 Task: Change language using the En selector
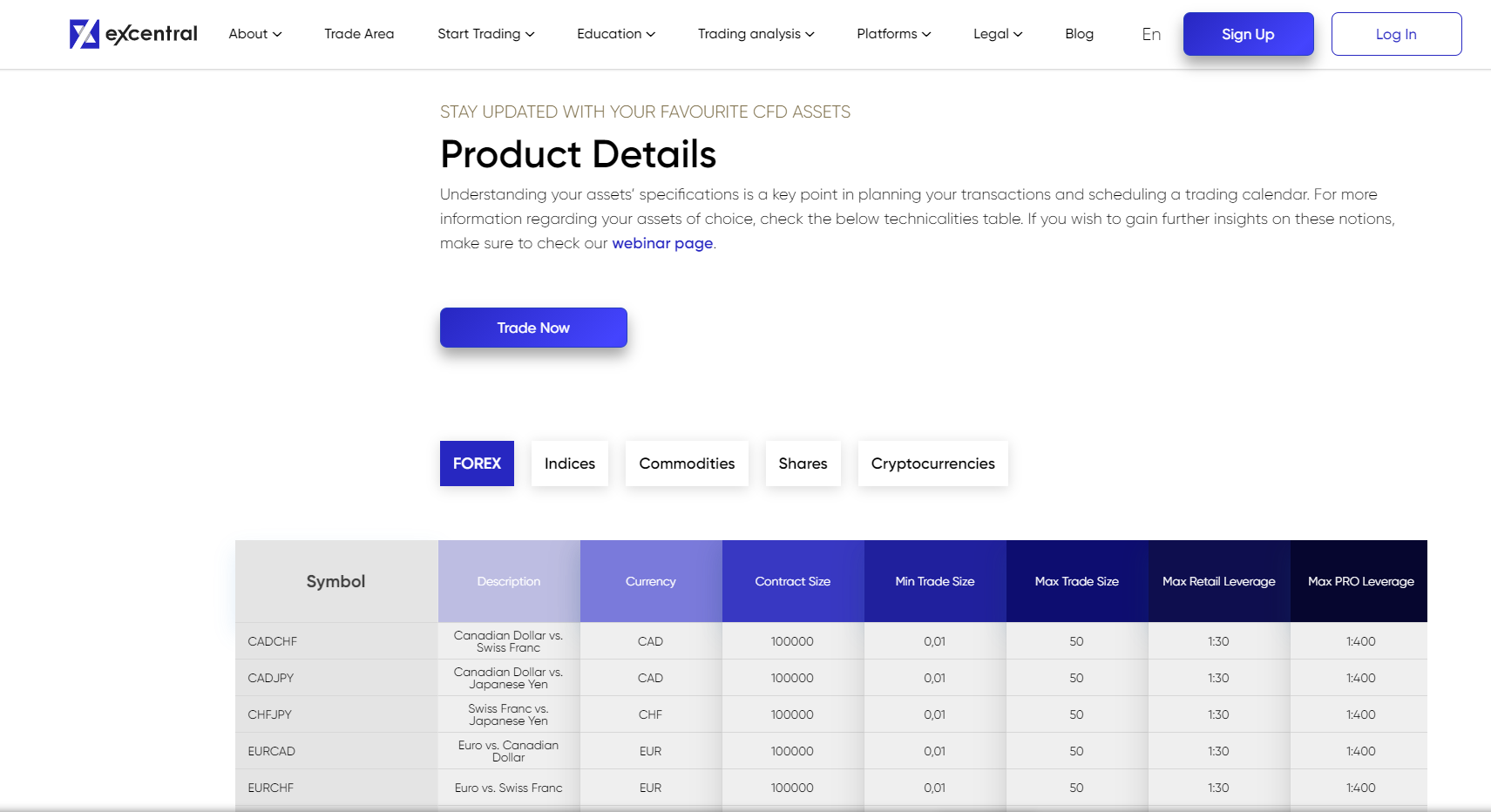pyautogui.click(x=1150, y=34)
